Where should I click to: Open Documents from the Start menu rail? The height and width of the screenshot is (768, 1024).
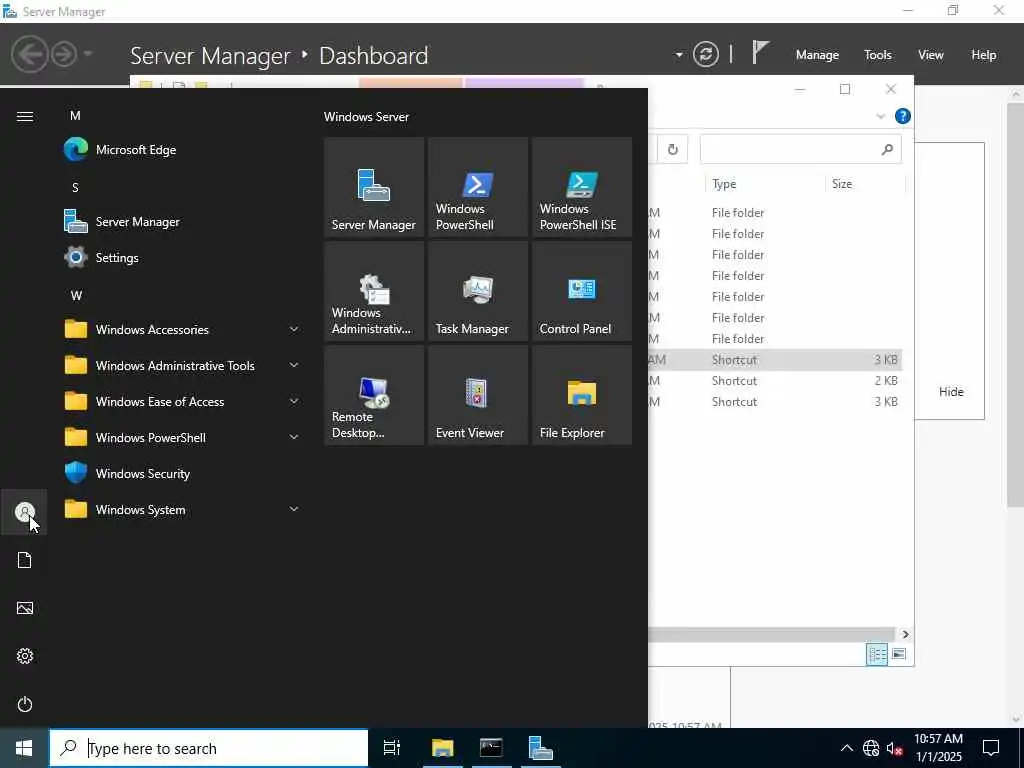point(24,560)
